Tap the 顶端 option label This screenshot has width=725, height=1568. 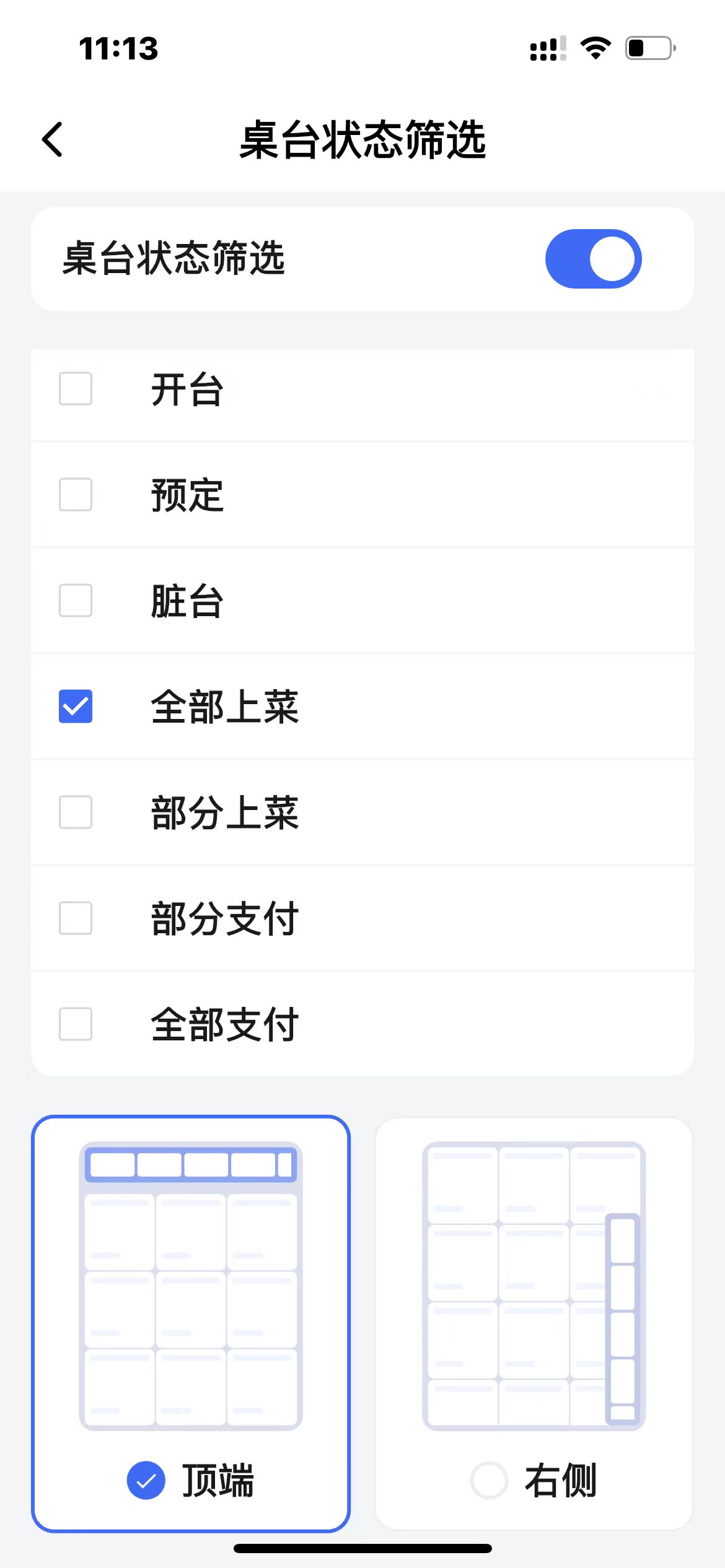[x=218, y=1480]
